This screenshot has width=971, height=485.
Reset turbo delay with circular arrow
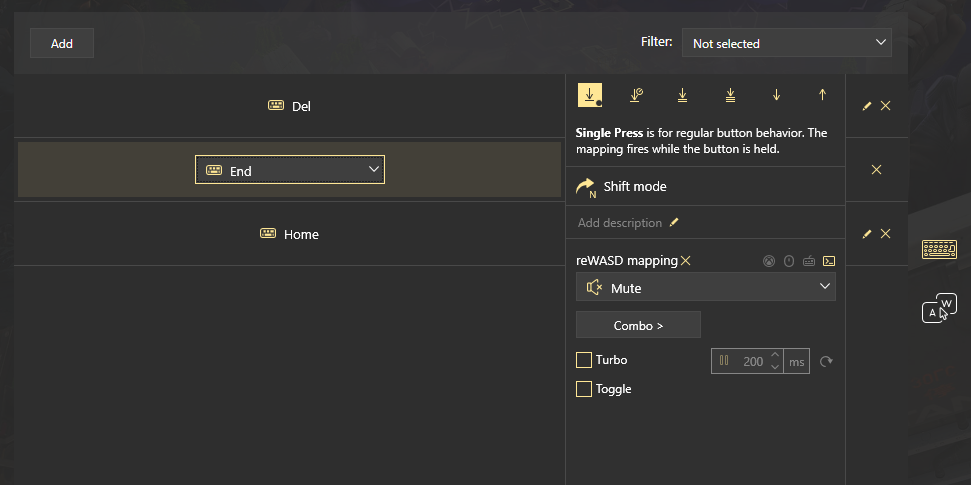pyautogui.click(x=825, y=362)
